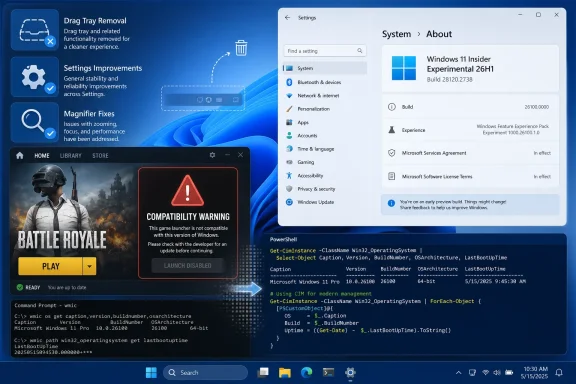Open Microsoft Services Agreement row
Viewport: 576px width, 384px height.
(x=470, y=153)
